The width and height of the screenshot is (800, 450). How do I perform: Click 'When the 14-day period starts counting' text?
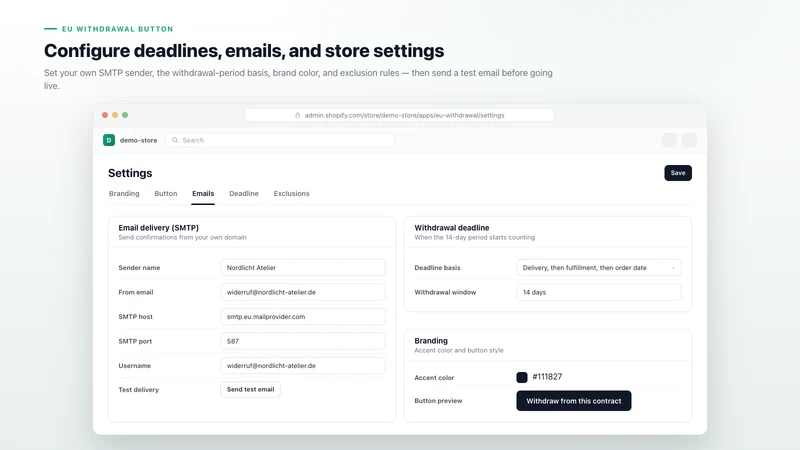(x=474, y=237)
